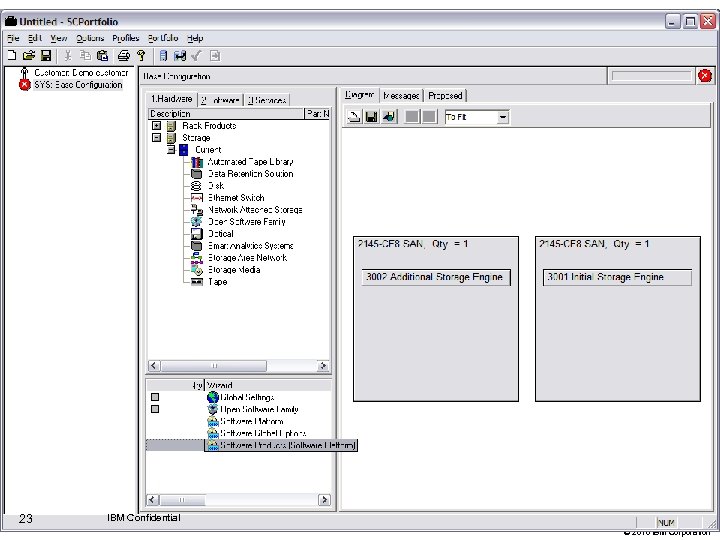Viewport: 720px width, 540px height.
Task: Click the blue server icon in the main toolbar
Action: pos(163,56)
